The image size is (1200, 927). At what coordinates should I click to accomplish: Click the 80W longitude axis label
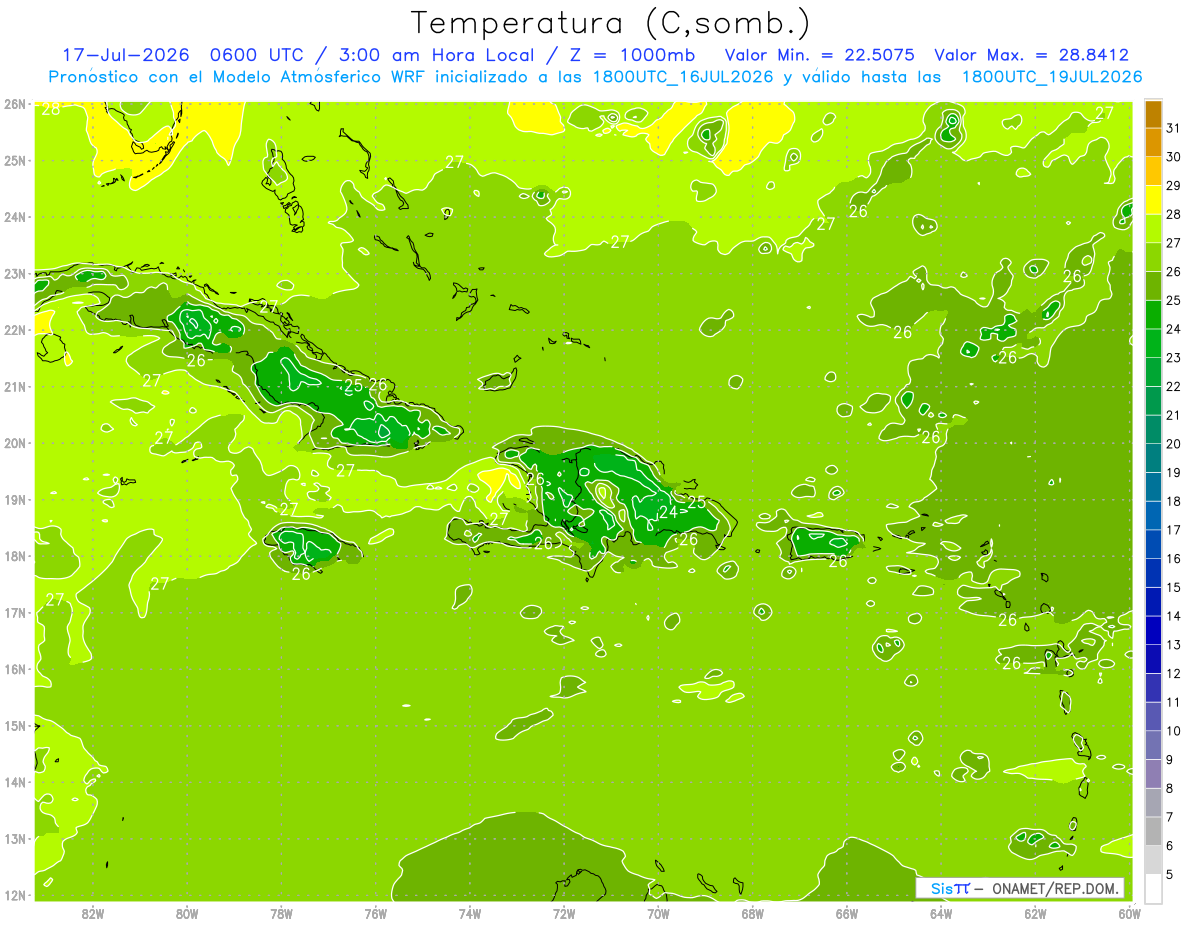(187, 913)
